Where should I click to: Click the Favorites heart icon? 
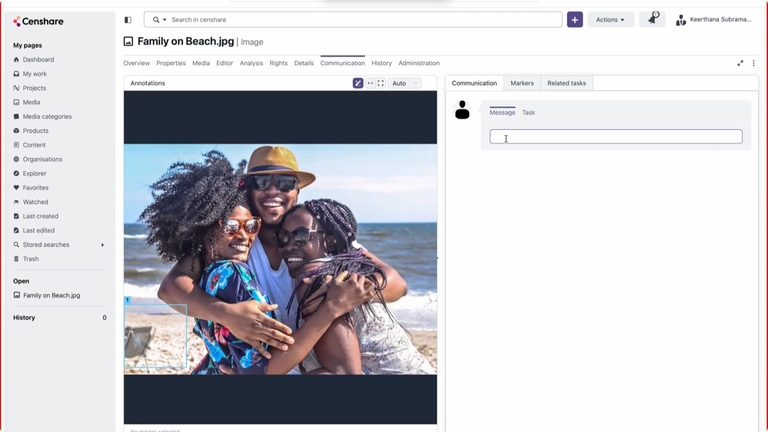pos(16,188)
